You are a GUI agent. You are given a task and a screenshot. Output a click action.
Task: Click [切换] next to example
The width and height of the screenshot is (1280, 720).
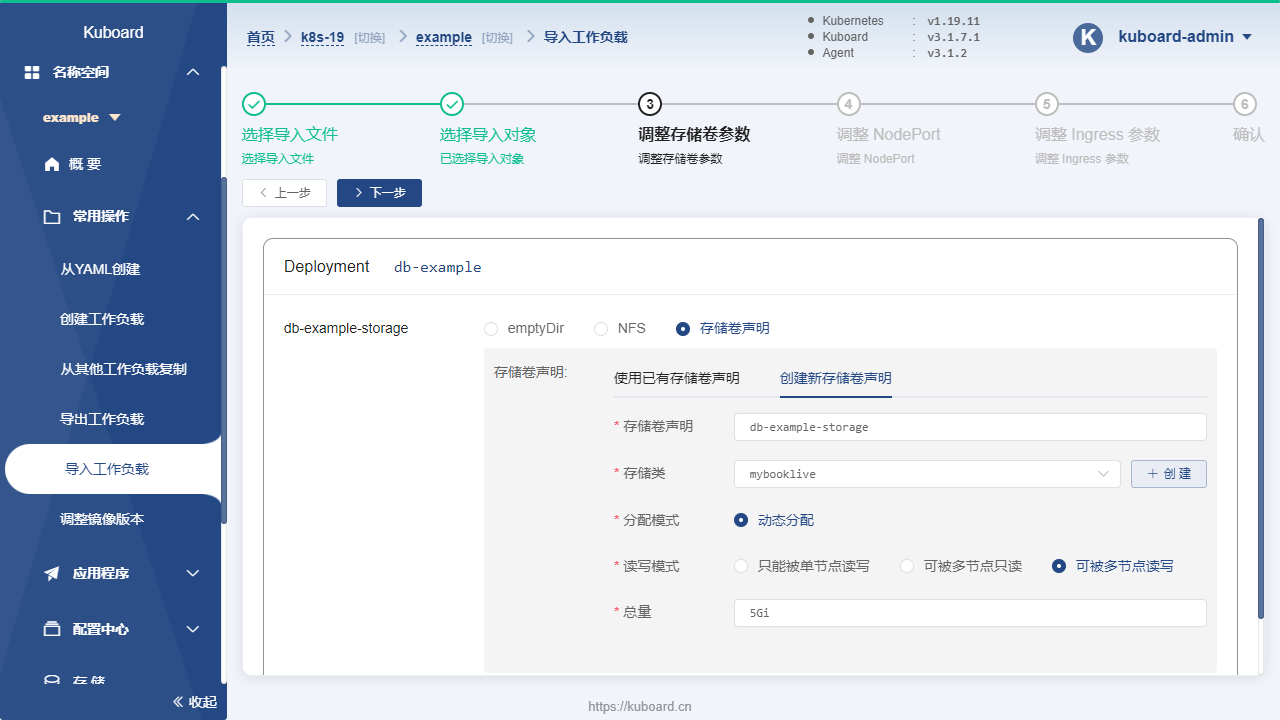[x=497, y=38]
